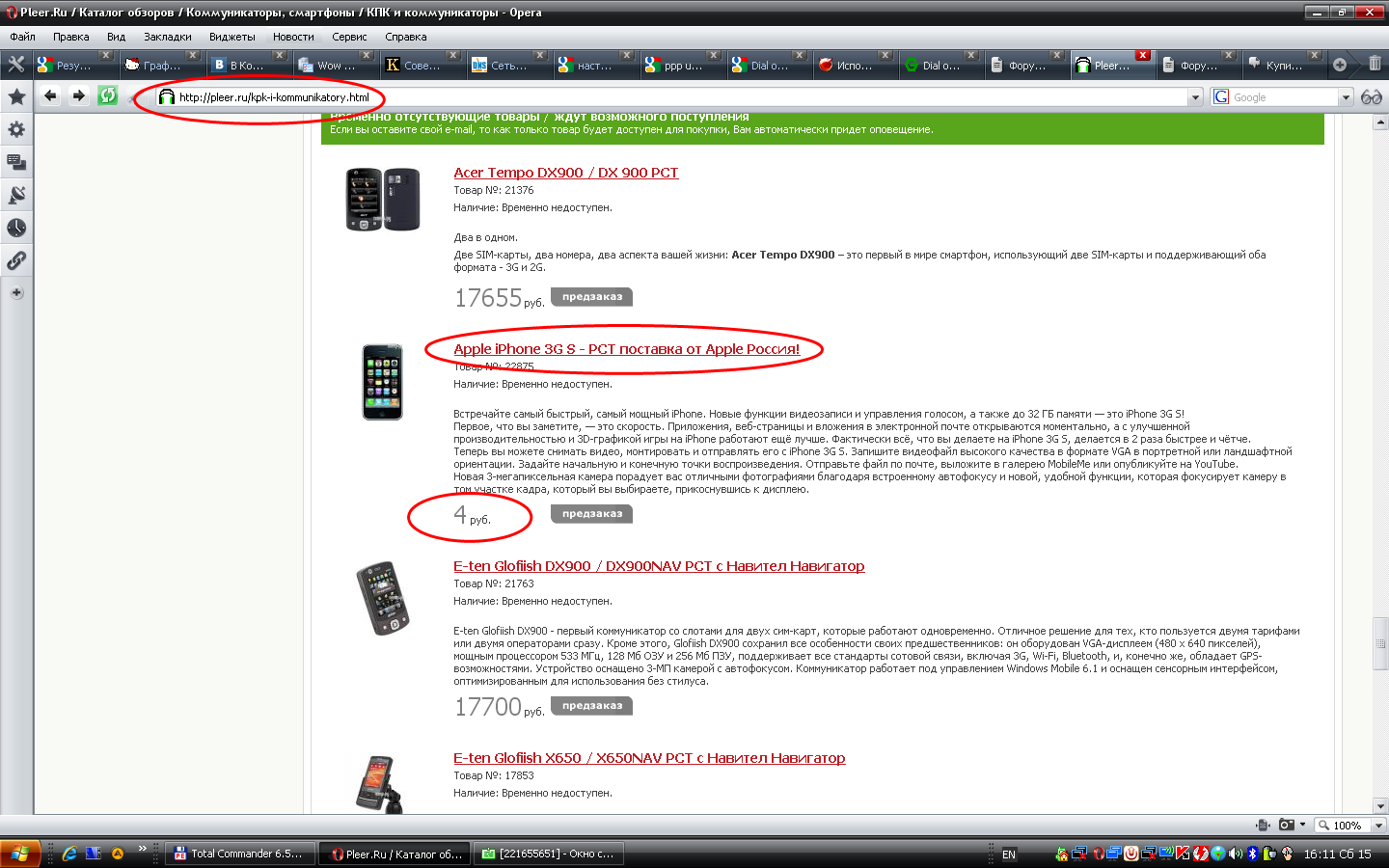
Task: Open the Справка menu
Action: click(x=406, y=37)
